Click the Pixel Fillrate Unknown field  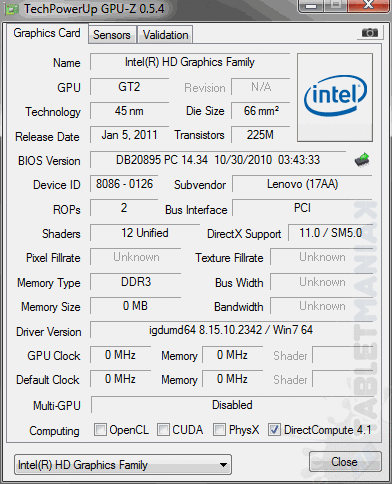click(x=136, y=257)
